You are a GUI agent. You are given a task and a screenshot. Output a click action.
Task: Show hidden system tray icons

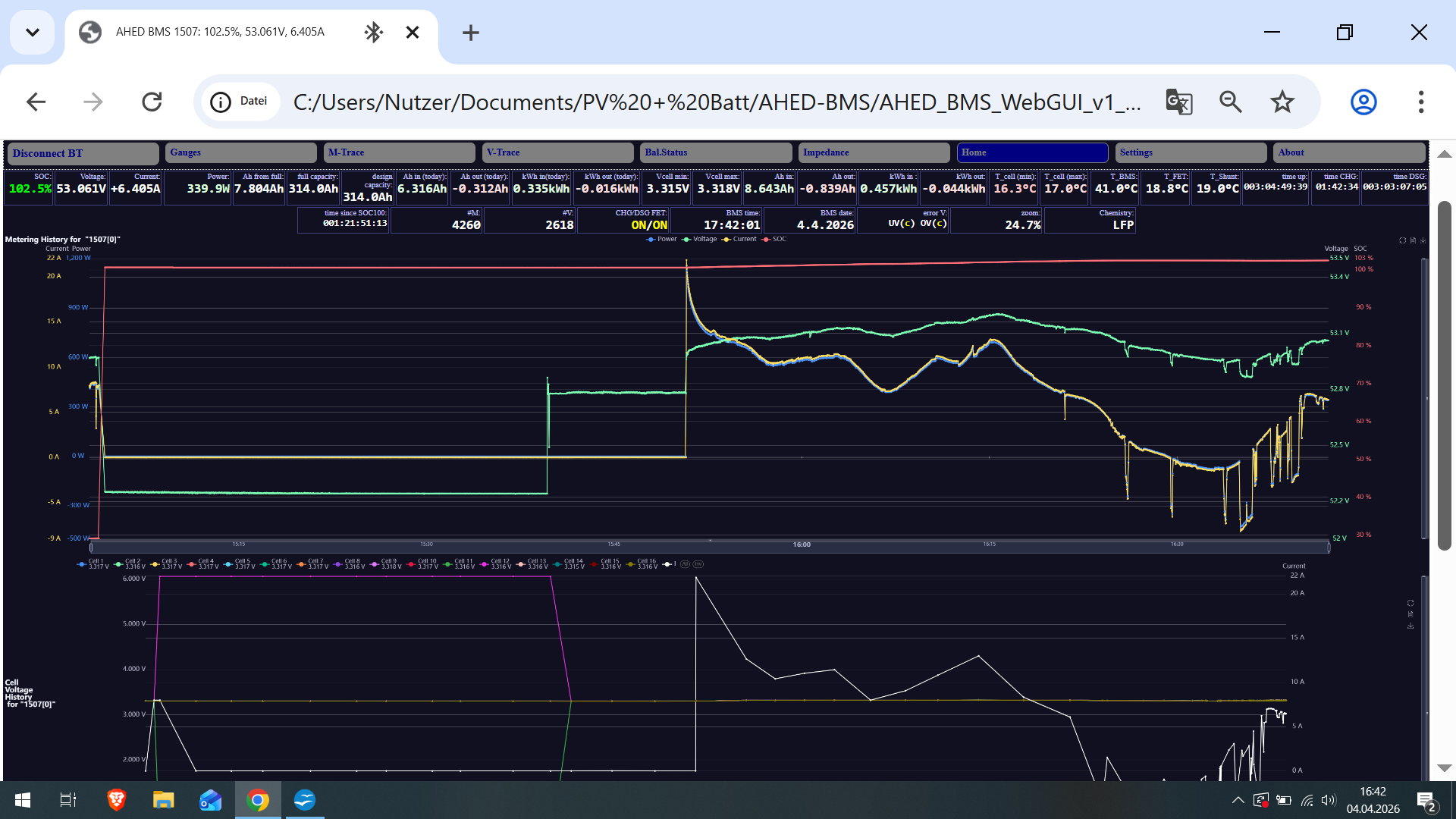coord(1238,800)
